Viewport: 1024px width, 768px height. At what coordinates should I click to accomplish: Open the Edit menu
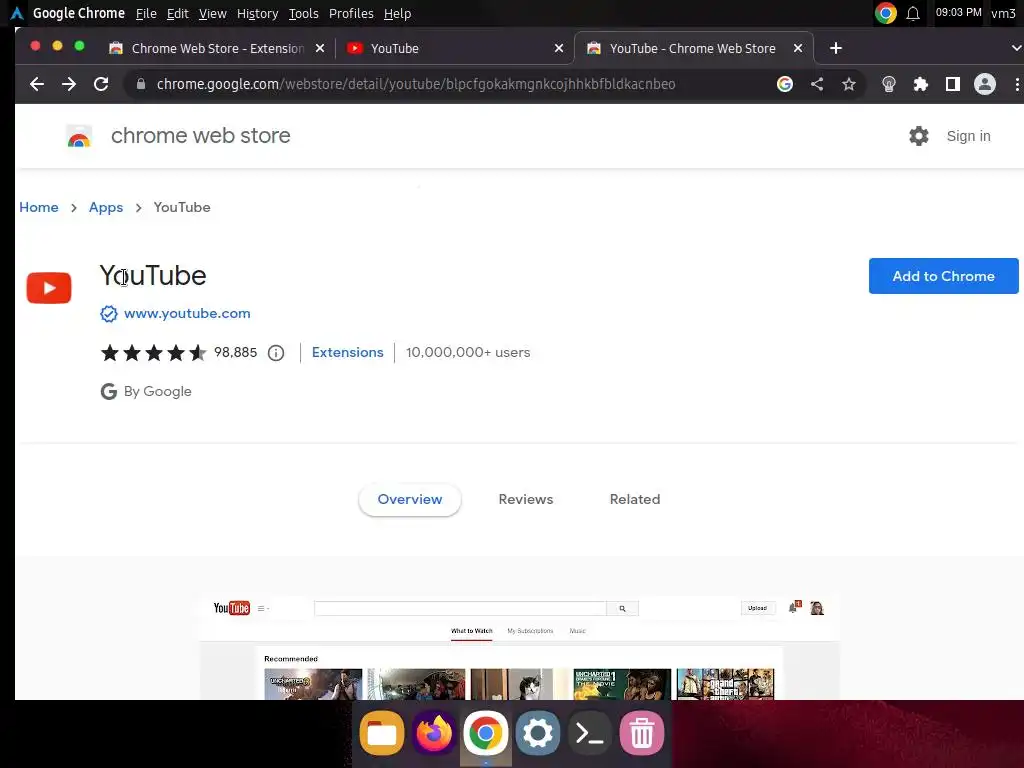pos(178,14)
